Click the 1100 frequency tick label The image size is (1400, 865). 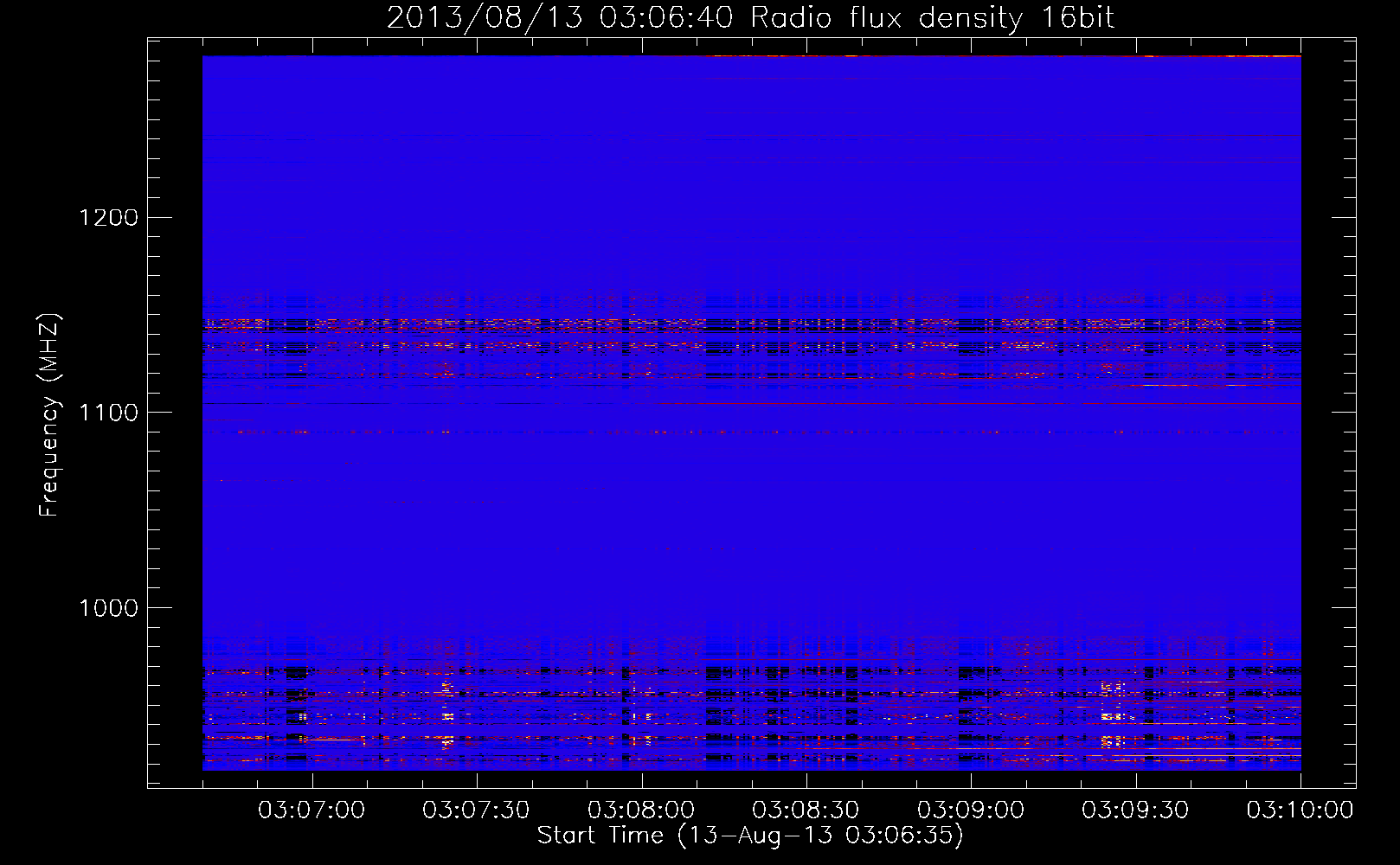click(108, 413)
